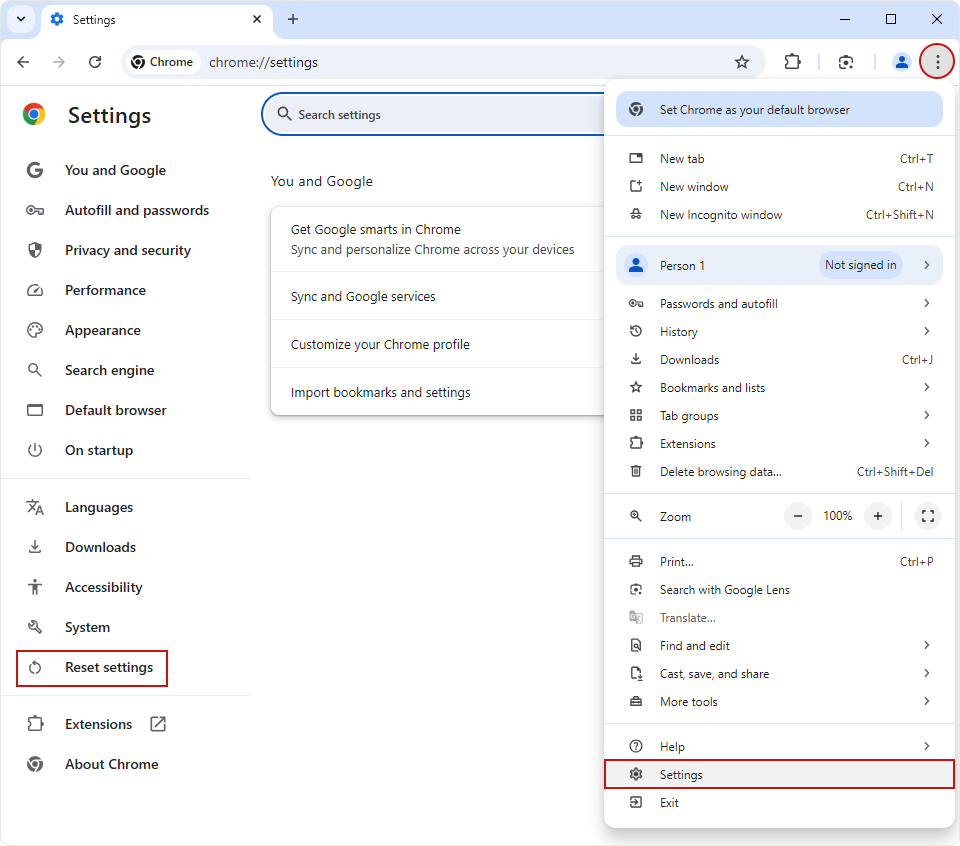Open the Extensions puzzle icon in toolbar

click(792, 62)
